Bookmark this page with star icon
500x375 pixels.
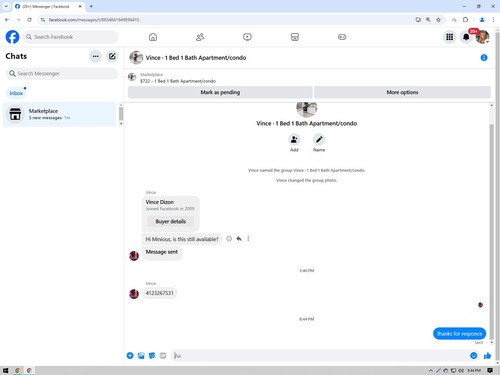click(x=438, y=20)
